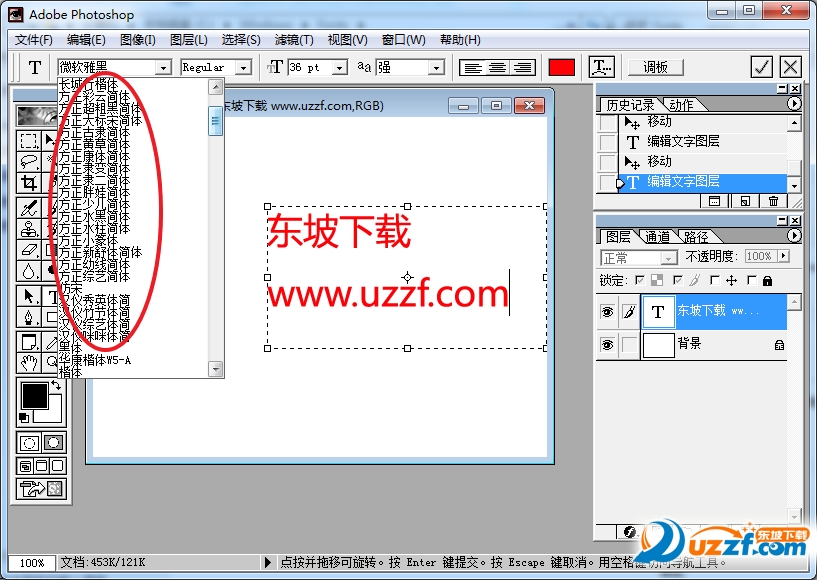Viewport: 817px width, 580px height.
Task: Right align text in options bar
Action: pyautogui.click(x=523, y=67)
